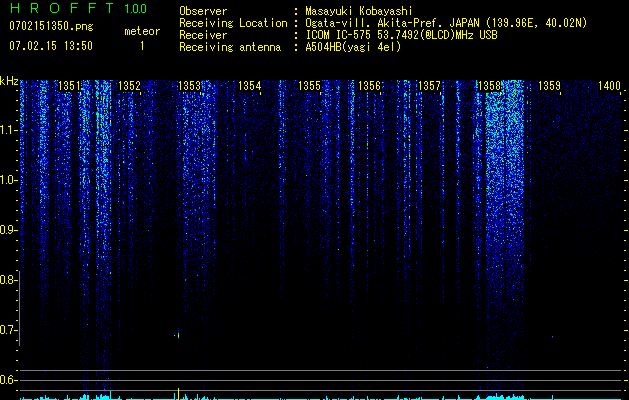The height and width of the screenshot is (400, 629).
Task: Click the yellow meteor detection tick at bottom
Action: pos(179,394)
